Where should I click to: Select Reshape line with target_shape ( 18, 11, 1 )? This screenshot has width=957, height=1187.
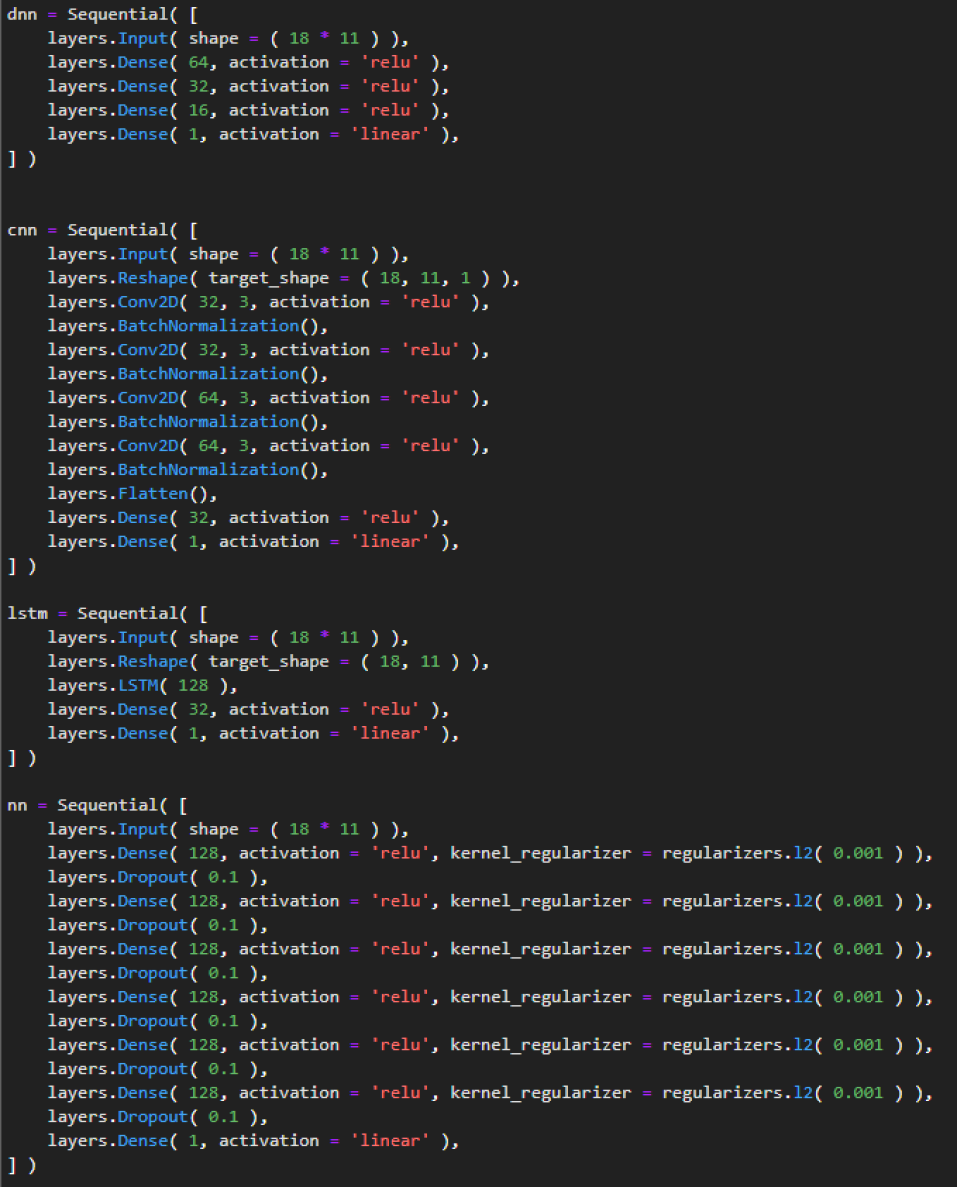284,278
